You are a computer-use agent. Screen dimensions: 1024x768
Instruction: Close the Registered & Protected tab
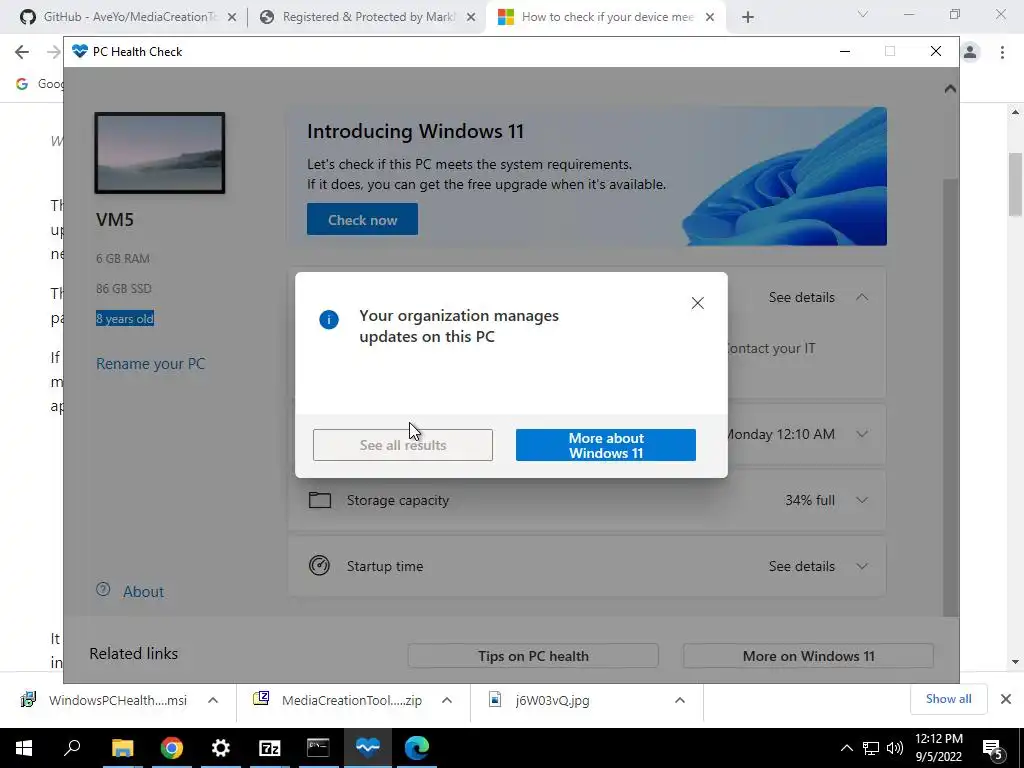[x=471, y=18]
